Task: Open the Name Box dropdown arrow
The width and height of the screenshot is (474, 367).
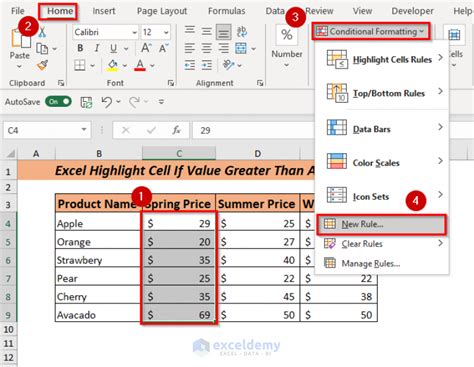Action: tap(84, 130)
